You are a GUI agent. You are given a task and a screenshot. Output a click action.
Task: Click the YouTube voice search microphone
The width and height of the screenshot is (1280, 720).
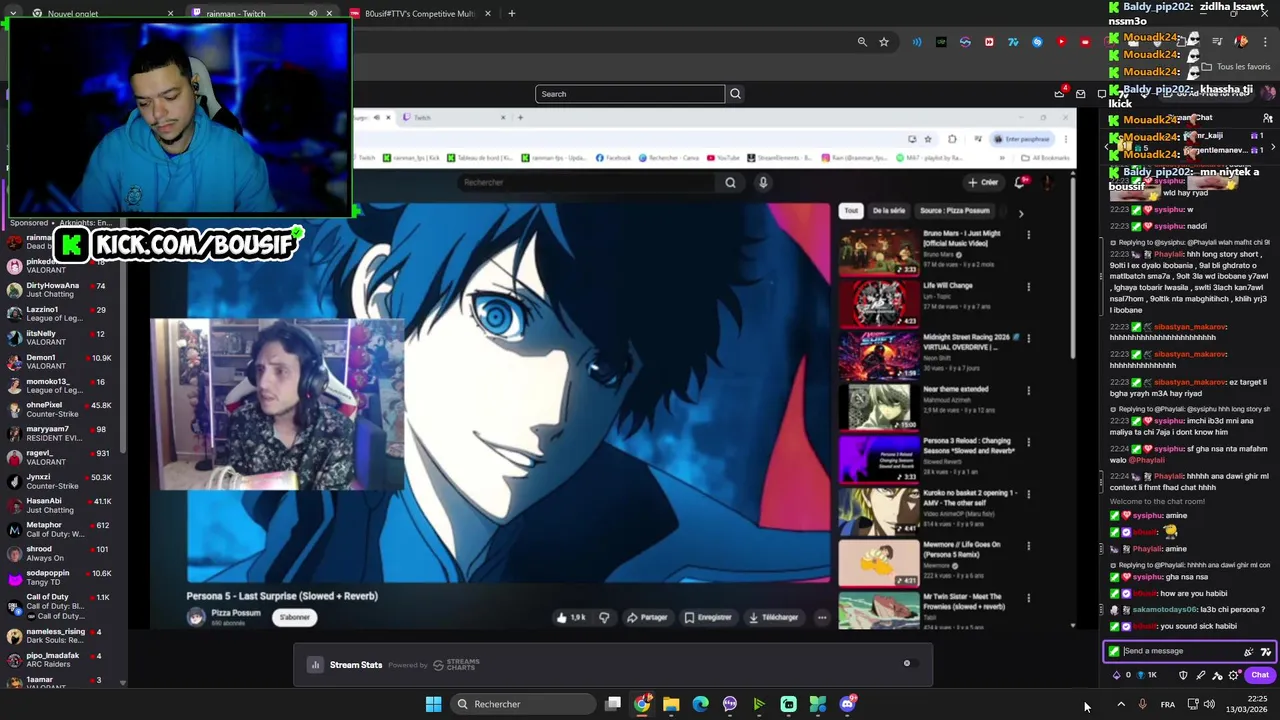(763, 182)
